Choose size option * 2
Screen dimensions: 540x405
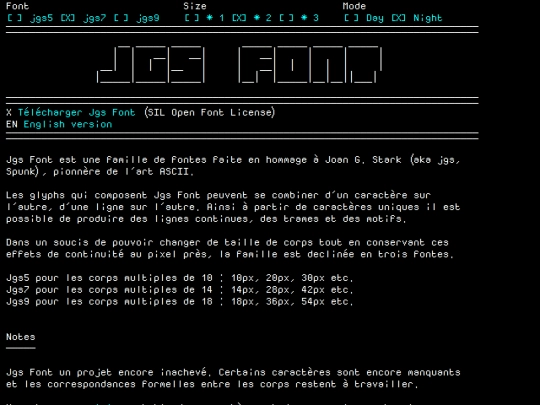pyautogui.click(x=251, y=18)
